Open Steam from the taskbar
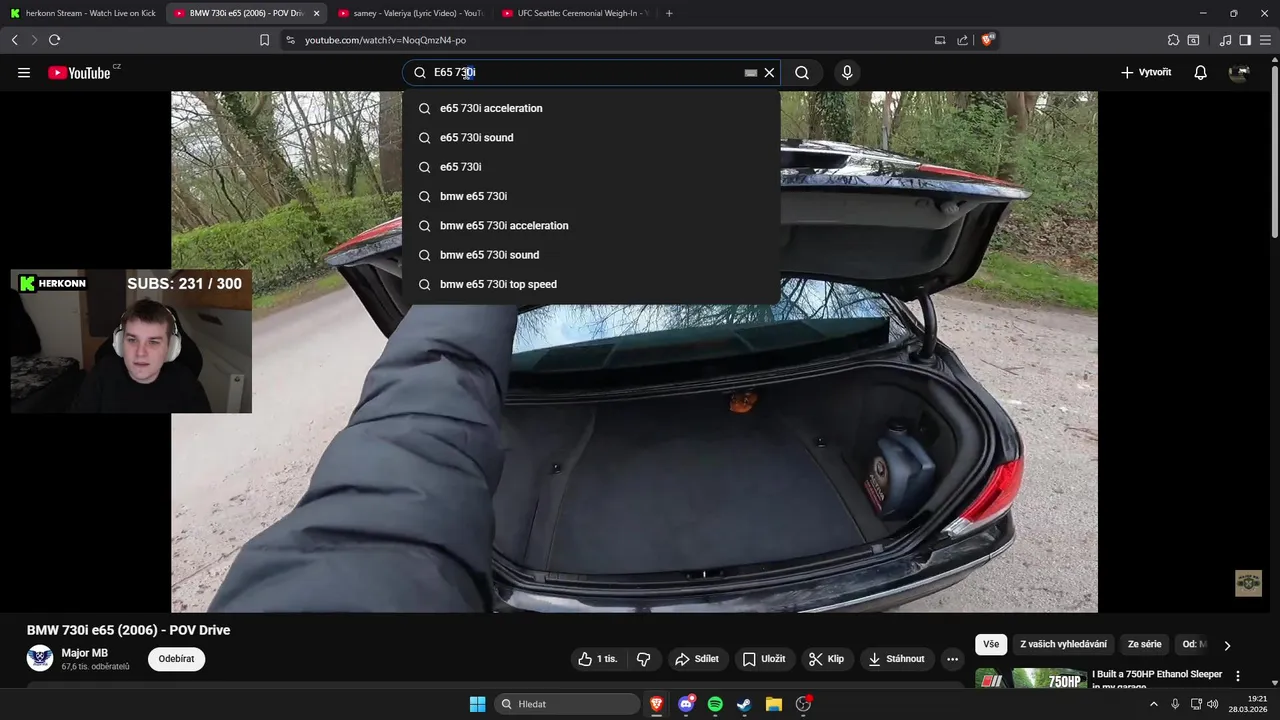Screen dimensions: 1280x720 [744, 704]
